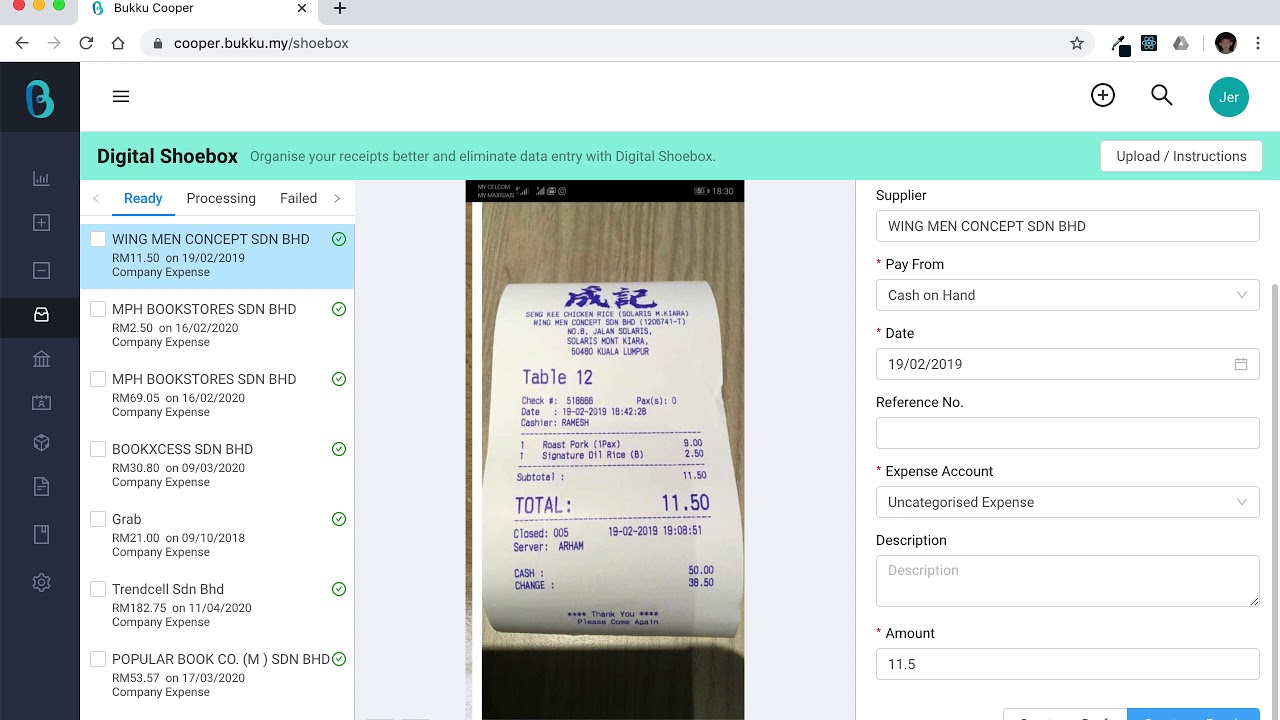Open a new browser tab

click(x=340, y=9)
